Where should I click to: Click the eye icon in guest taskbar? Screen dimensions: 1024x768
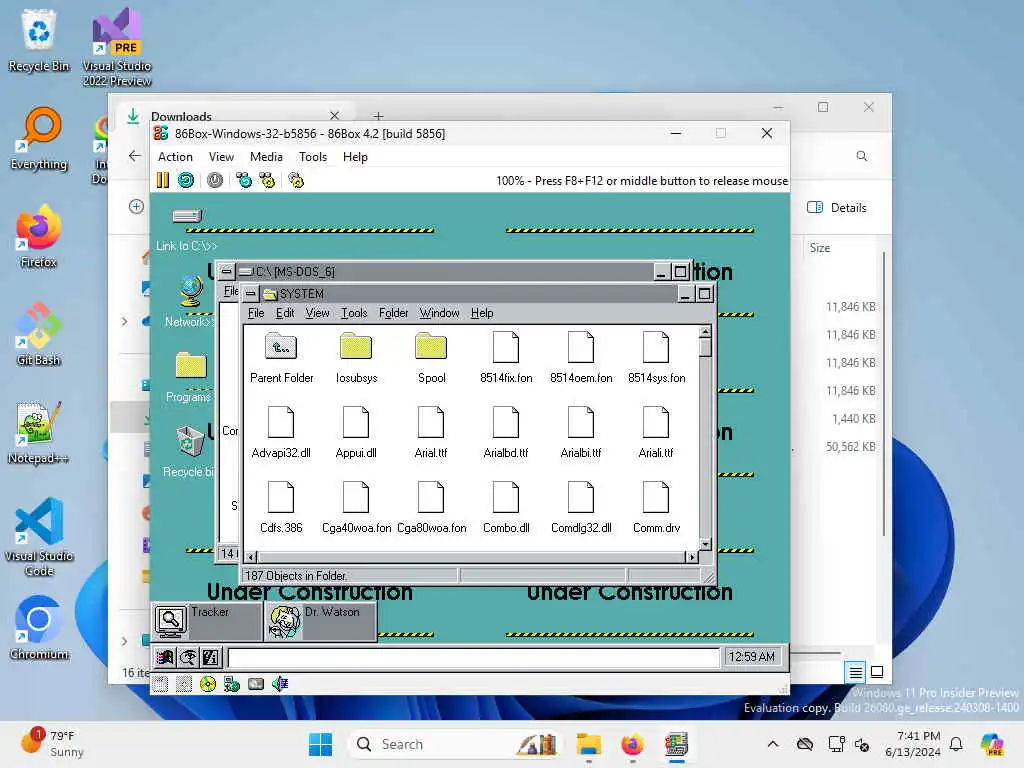[187, 657]
